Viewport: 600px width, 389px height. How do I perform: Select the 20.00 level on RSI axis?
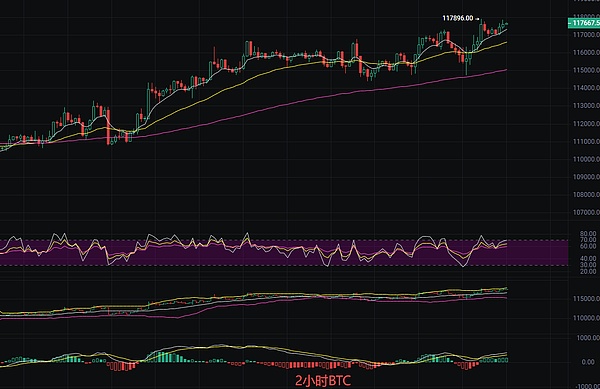click(588, 272)
